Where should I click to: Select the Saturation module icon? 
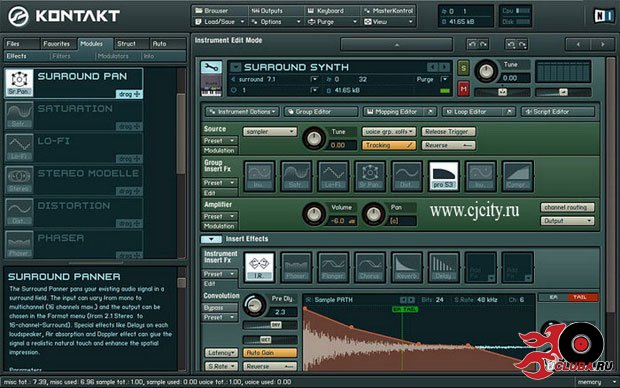(x=19, y=115)
